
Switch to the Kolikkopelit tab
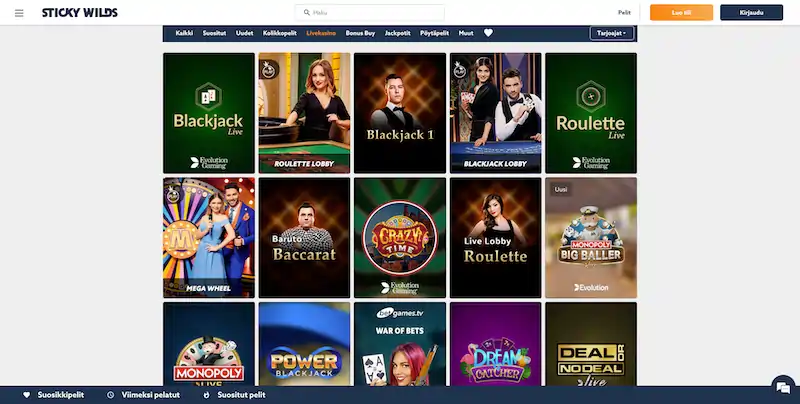tap(280, 33)
